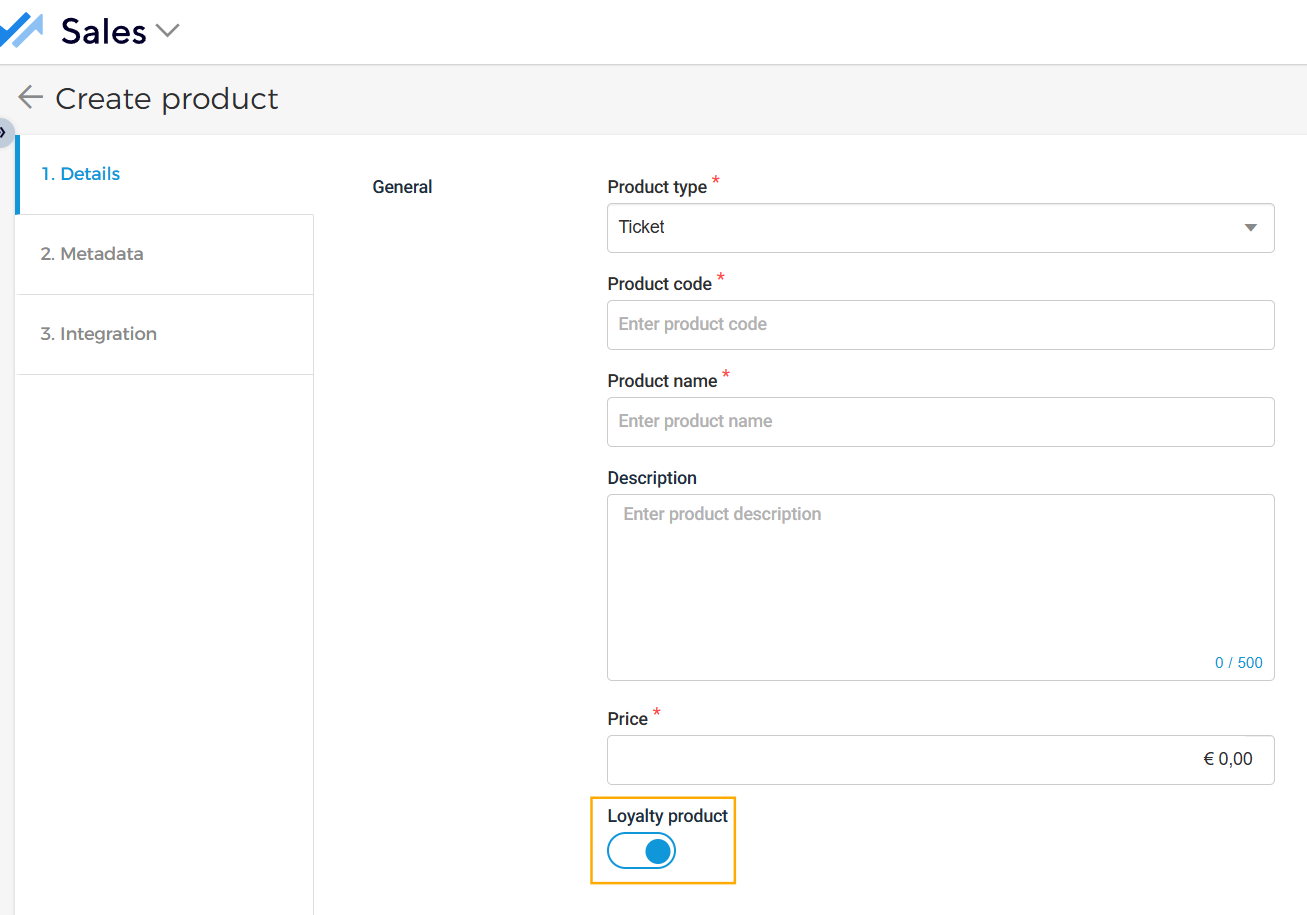The height and width of the screenshot is (915, 1307).
Task: Switch to the 1. Details tab
Action: (80, 174)
